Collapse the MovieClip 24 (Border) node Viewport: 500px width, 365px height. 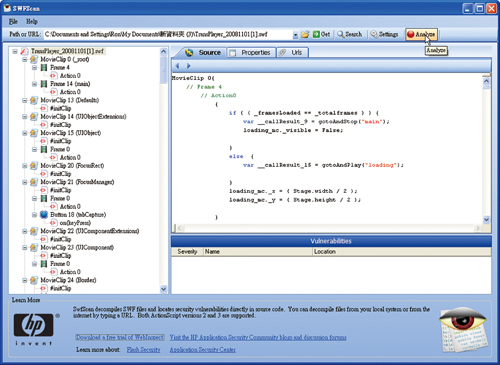[25, 280]
